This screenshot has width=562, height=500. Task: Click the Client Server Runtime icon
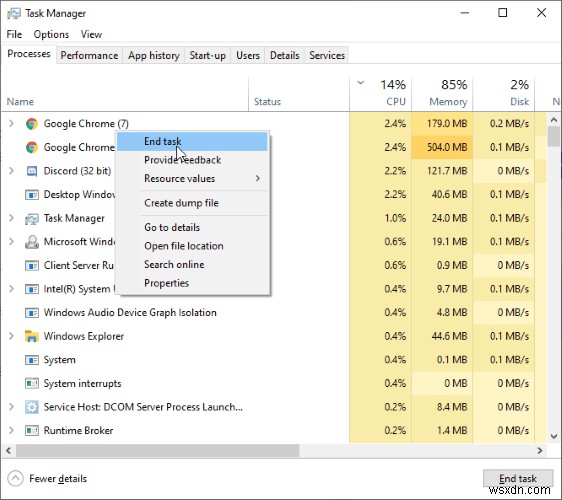[x=32, y=266]
